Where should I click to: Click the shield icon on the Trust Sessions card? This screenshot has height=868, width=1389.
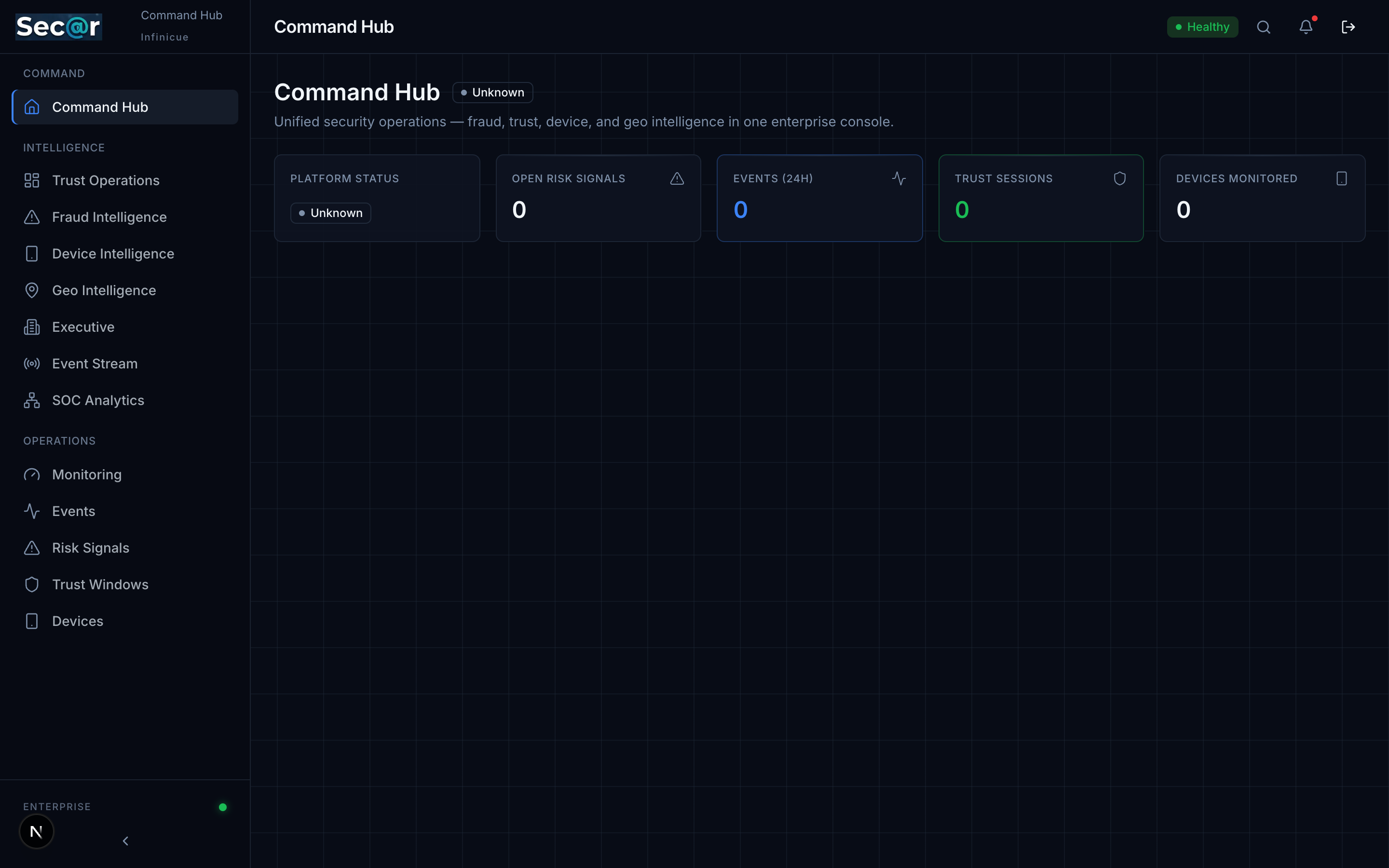point(1120,178)
